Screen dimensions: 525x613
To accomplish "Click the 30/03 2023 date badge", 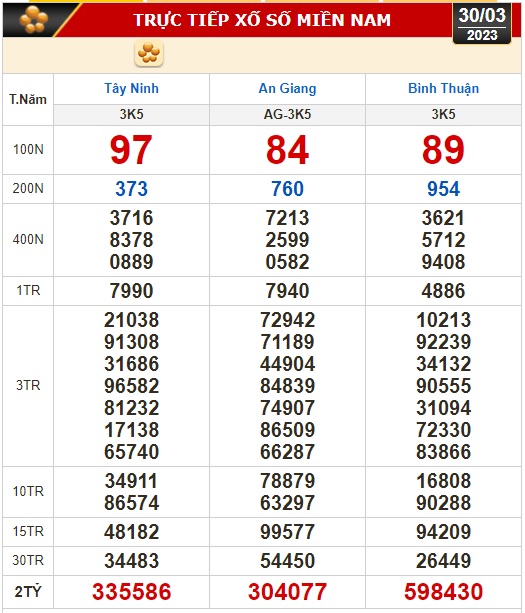I will pos(482,24).
